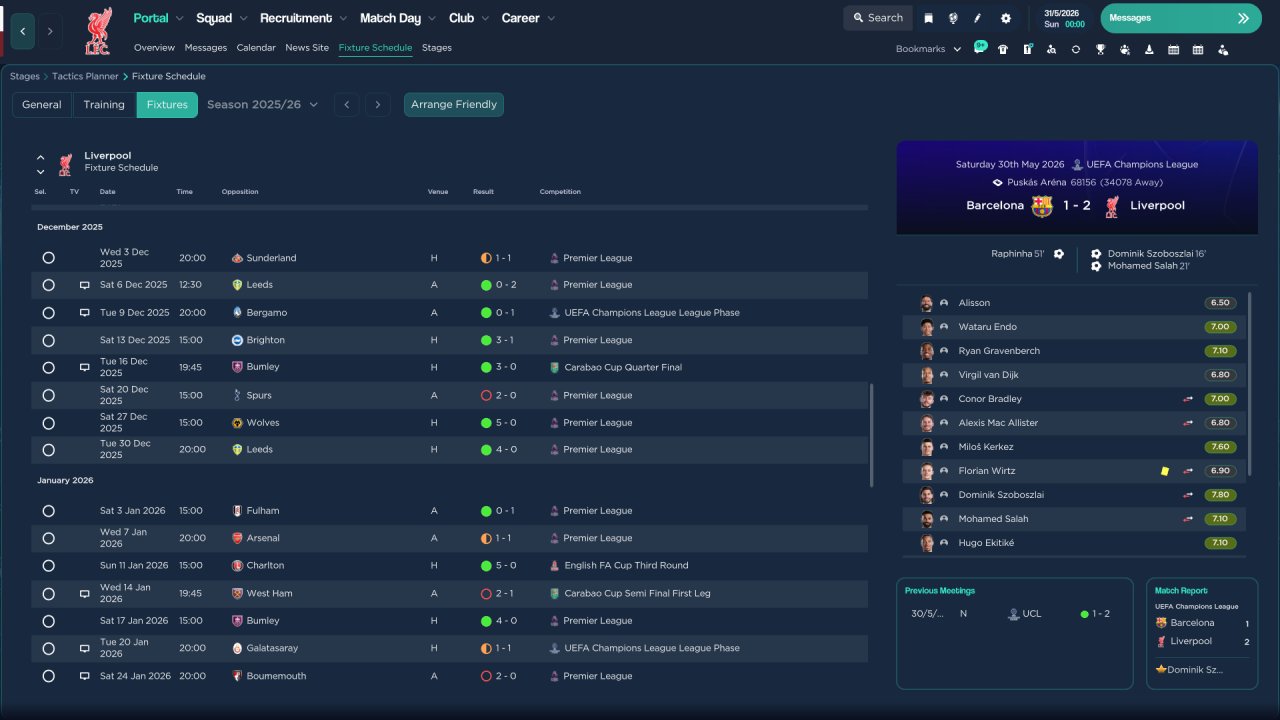
Task: Click the pencil edit icon in top bar
Action: [x=978, y=18]
